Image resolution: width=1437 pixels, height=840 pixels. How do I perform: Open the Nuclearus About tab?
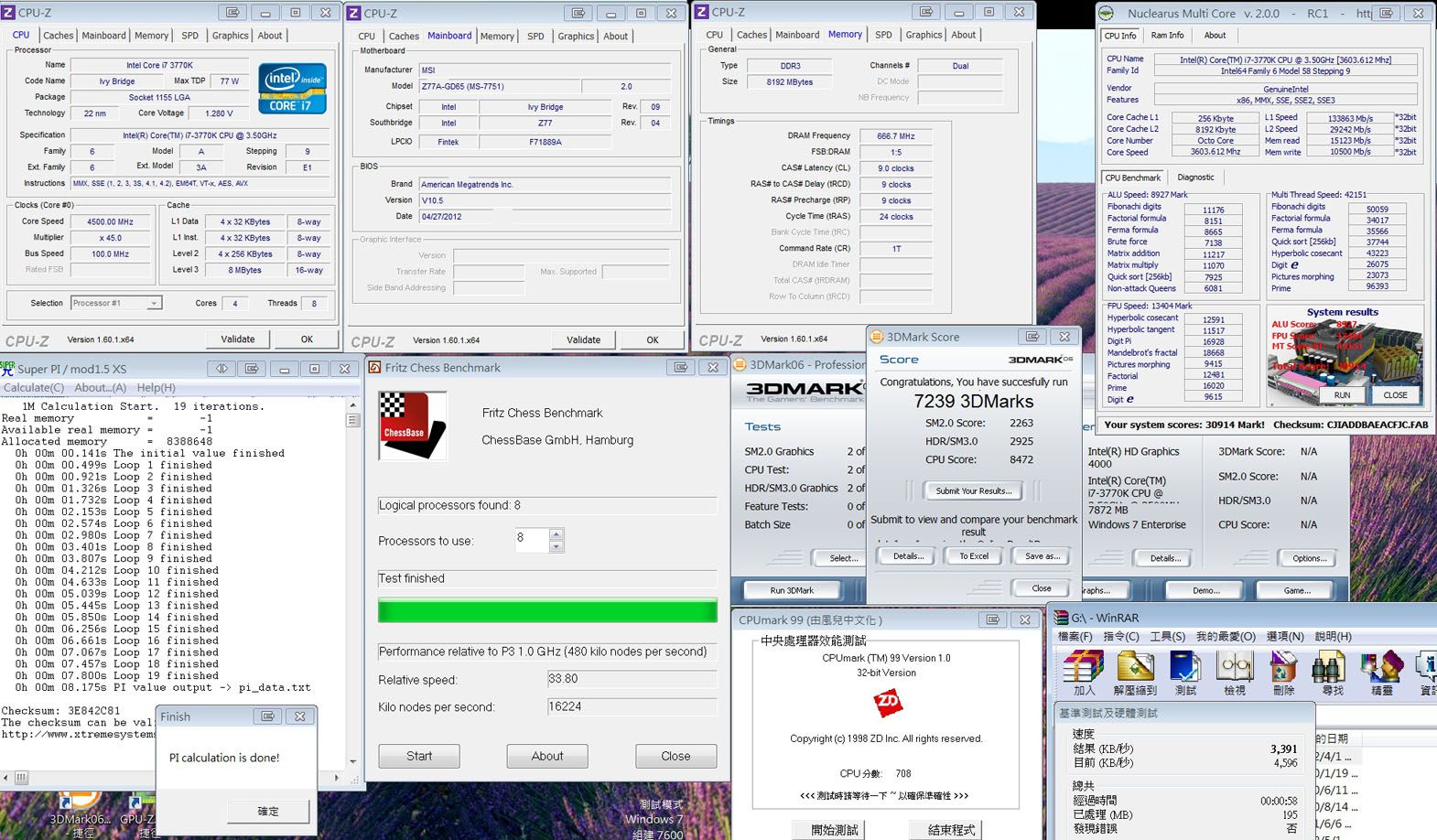pyautogui.click(x=1215, y=36)
